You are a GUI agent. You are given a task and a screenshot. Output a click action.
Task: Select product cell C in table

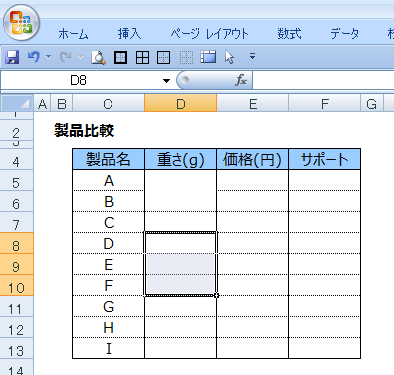tap(108, 222)
